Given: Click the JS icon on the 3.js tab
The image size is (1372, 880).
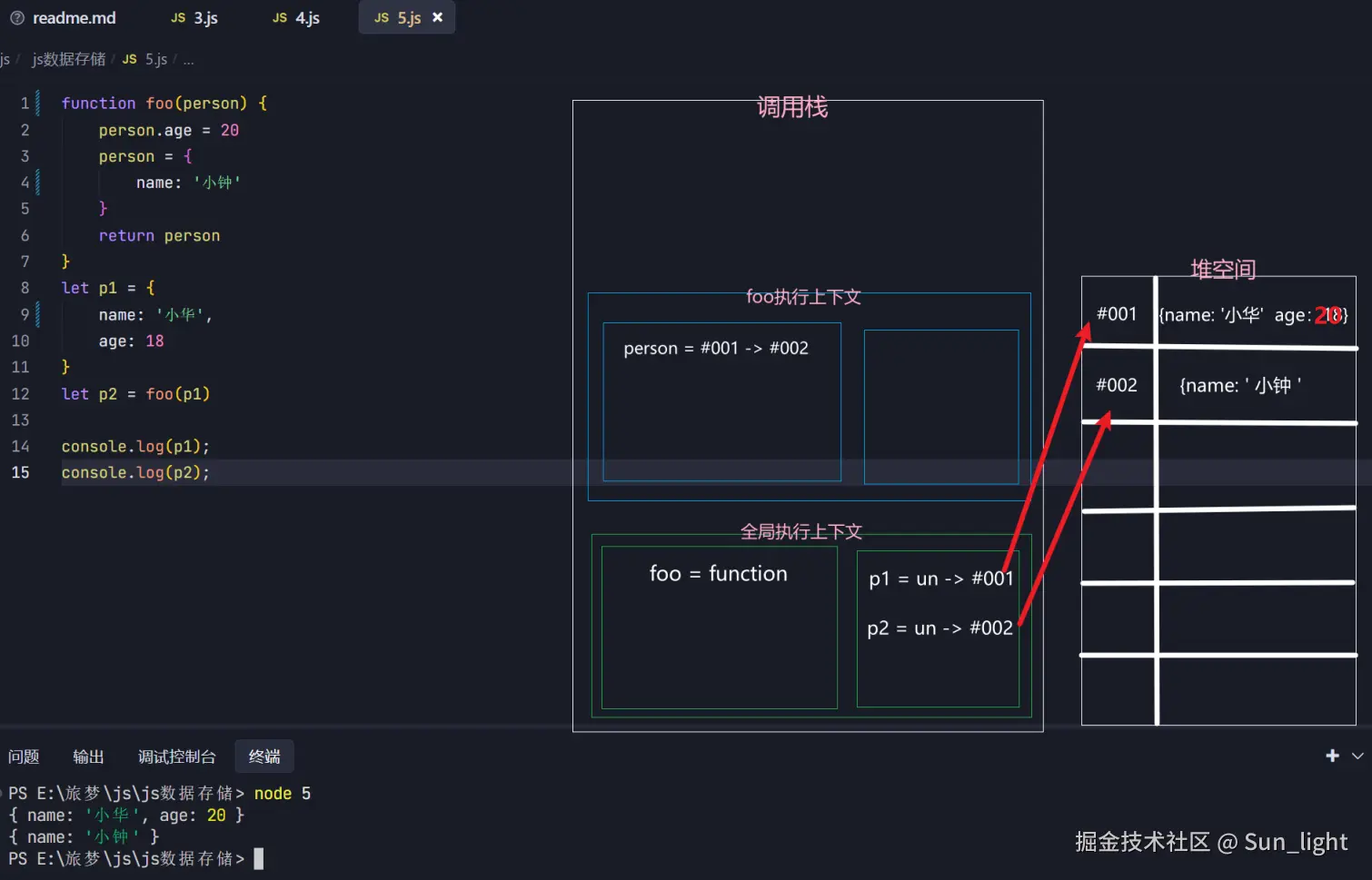Looking at the screenshot, I should point(178,17).
